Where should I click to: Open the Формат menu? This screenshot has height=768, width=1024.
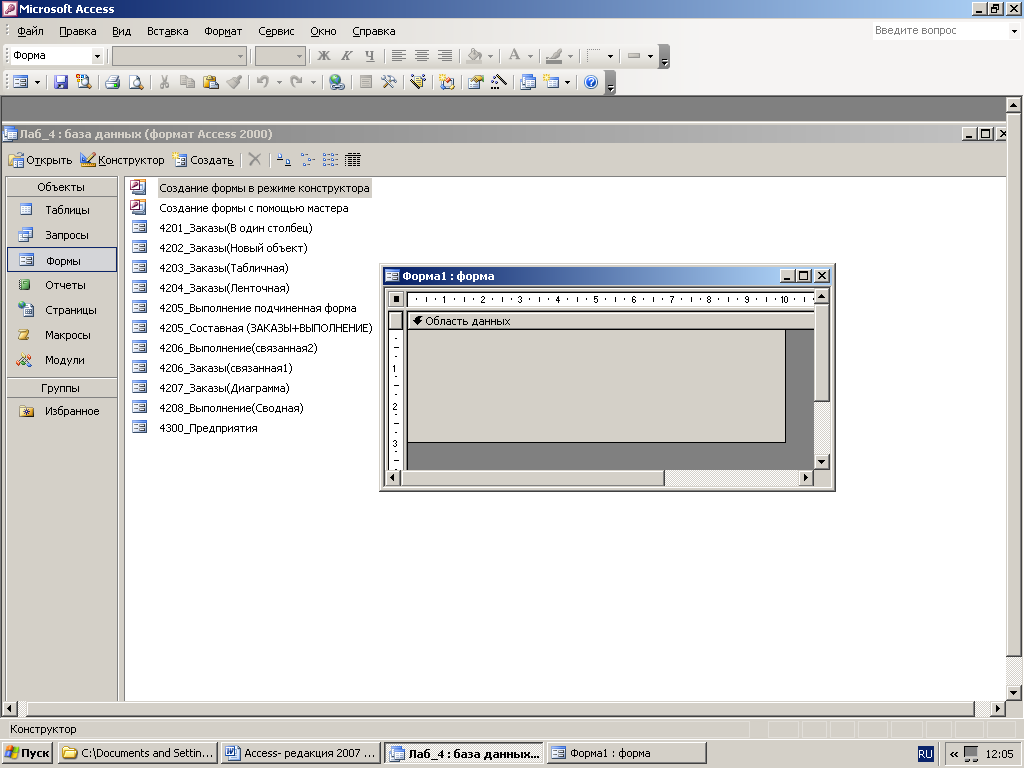pos(223,31)
